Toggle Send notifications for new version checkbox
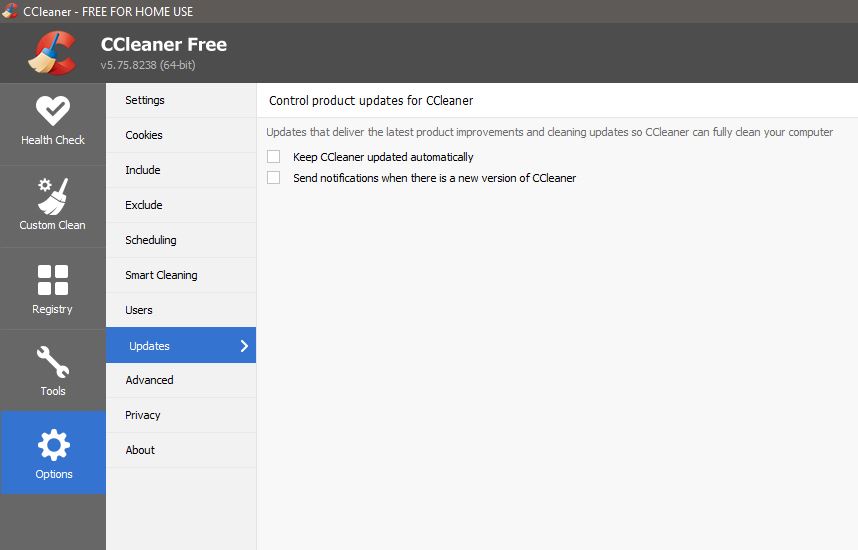Viewport: 858px width, 550px height. 274,177
